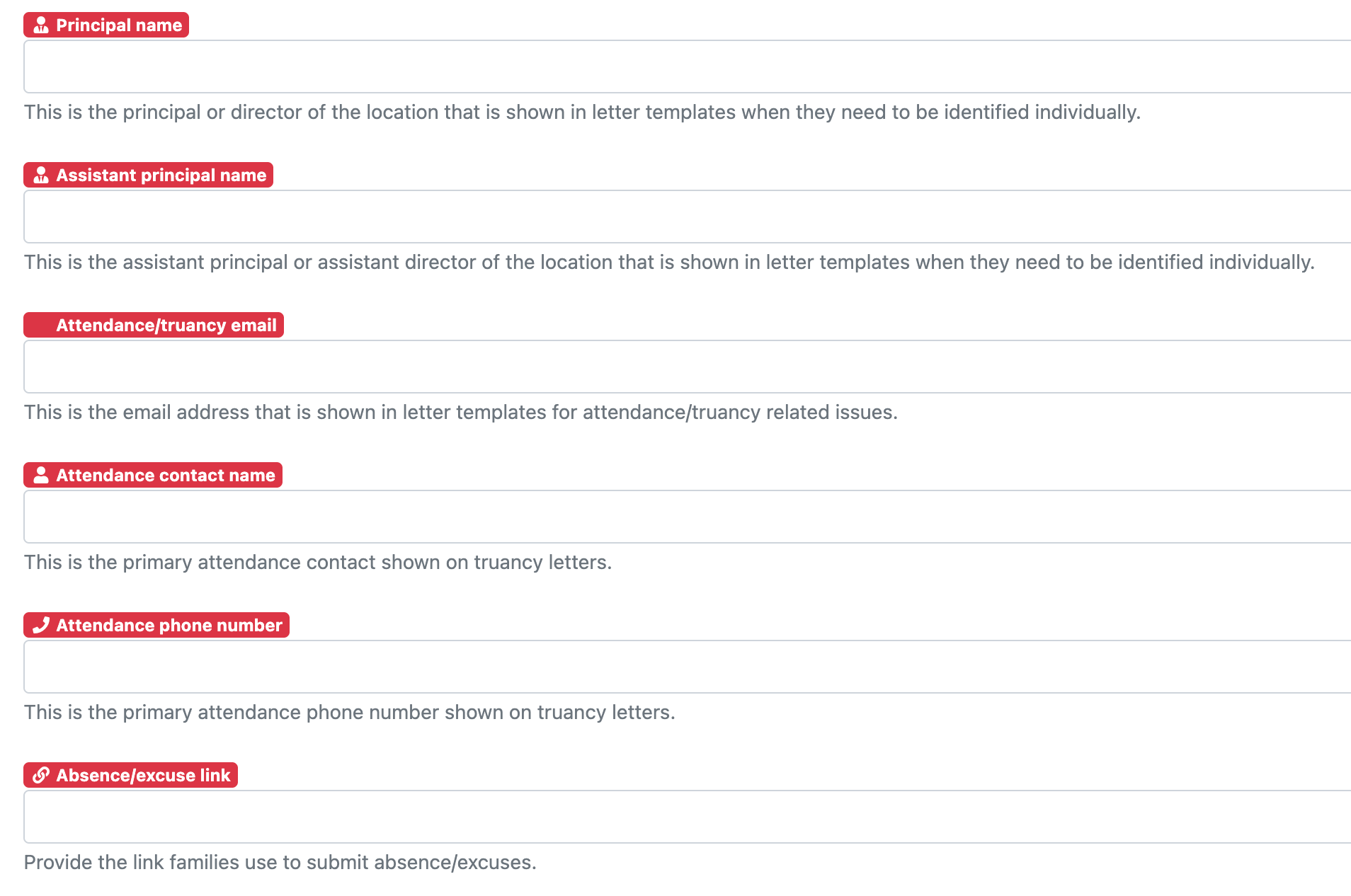Focus the Absence/excuse link input field
The image size is (1351, 896).
click(687, 817)
